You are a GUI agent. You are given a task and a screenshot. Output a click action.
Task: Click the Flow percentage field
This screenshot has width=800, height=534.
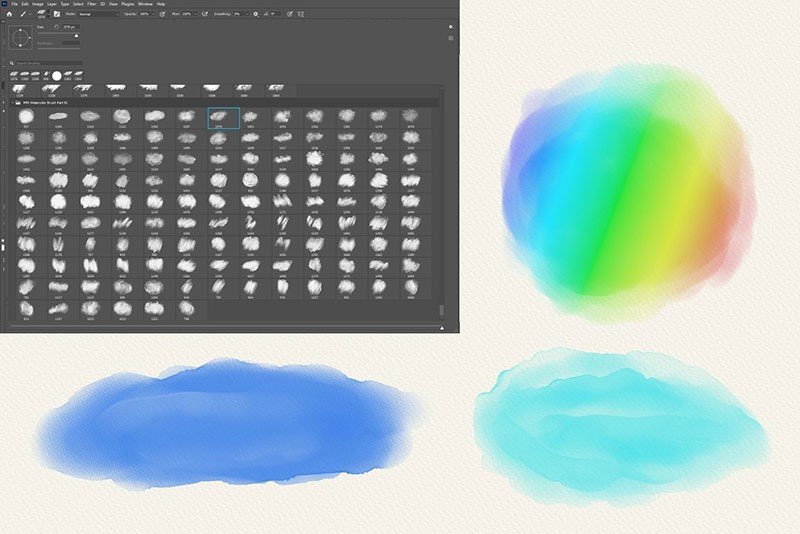tap(187, 14)
